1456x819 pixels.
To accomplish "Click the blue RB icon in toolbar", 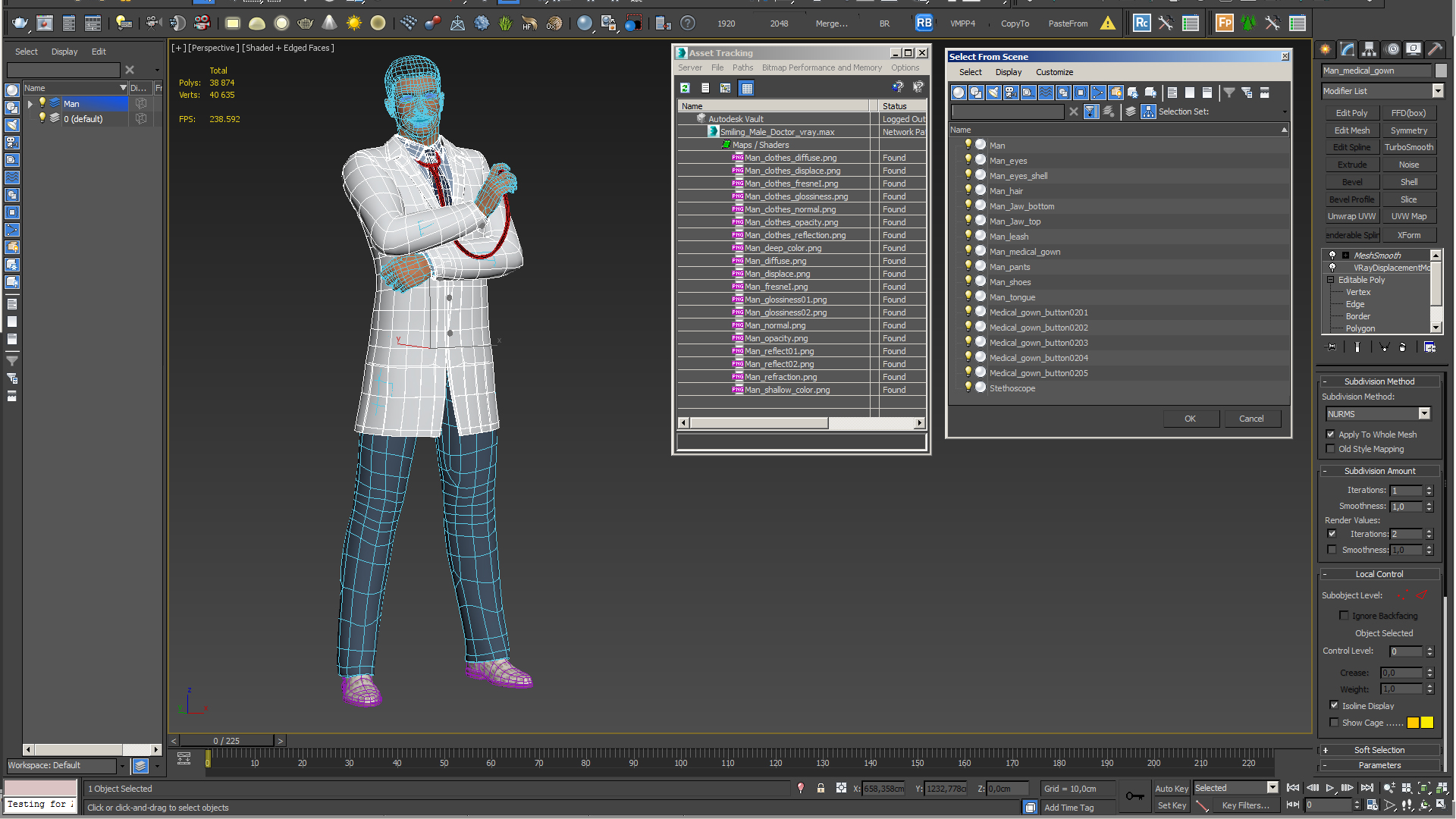I will pyautogui.click(x=924, y=24).
